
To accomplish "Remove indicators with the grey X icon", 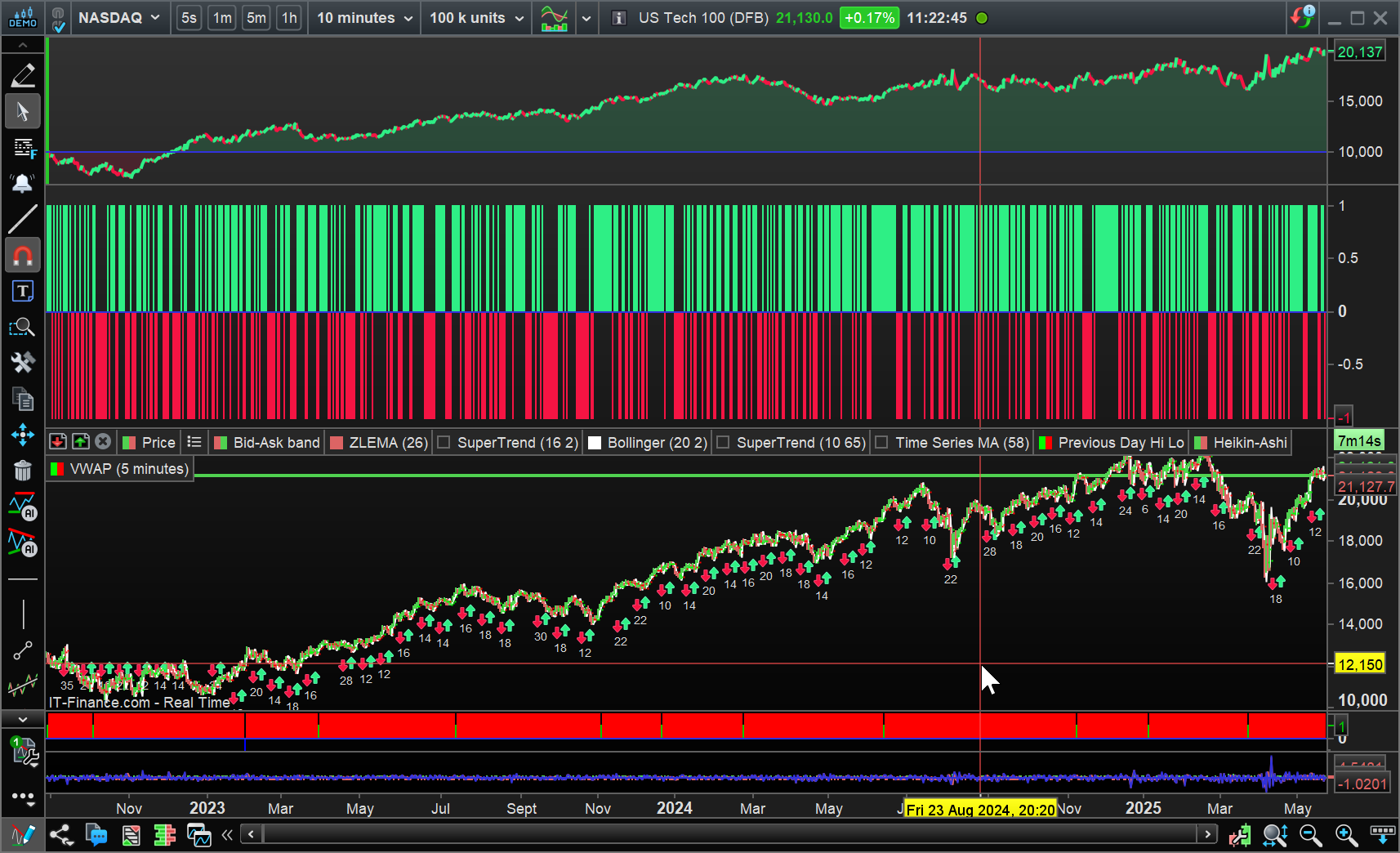I will point(103,441).
